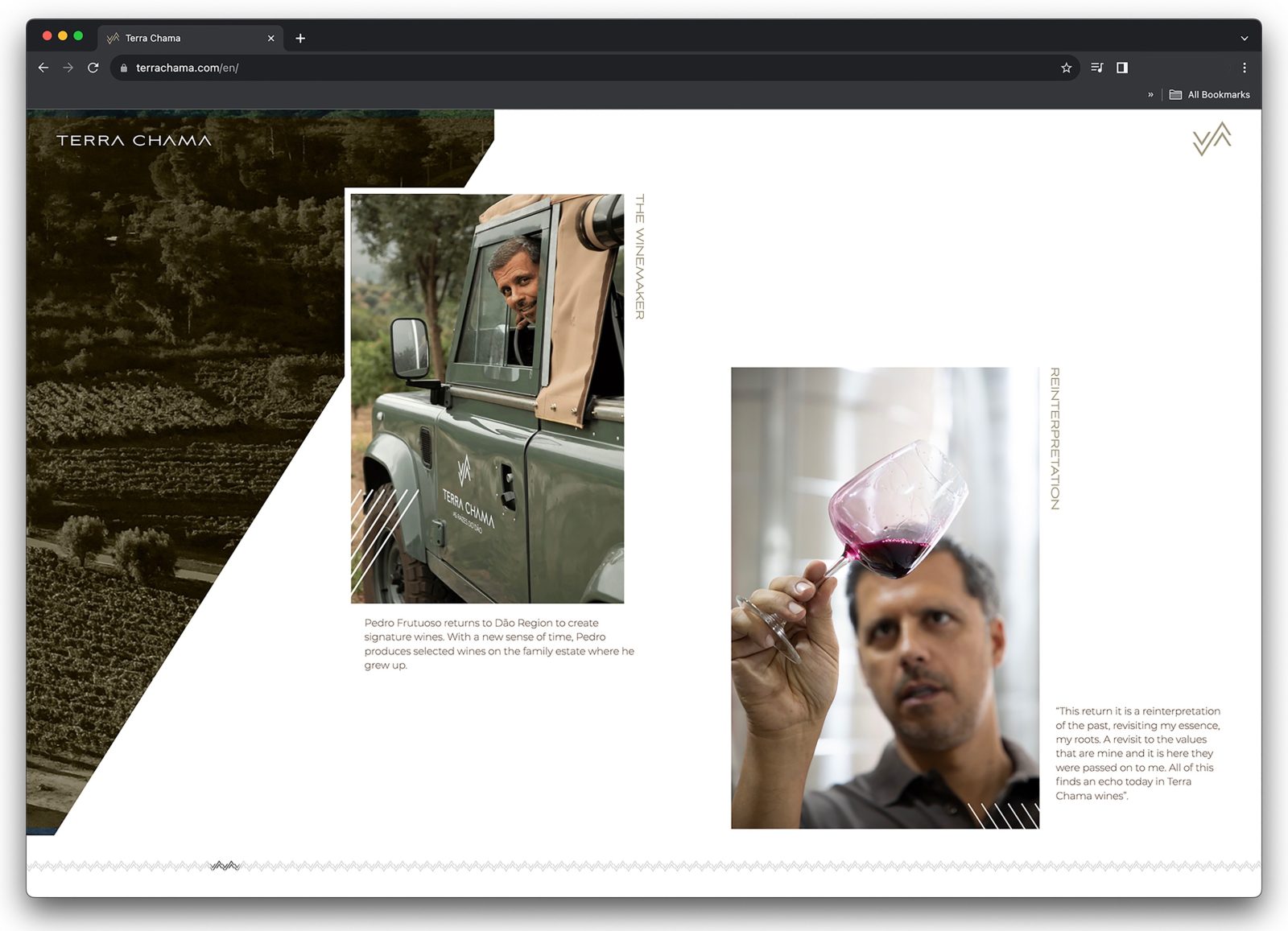Click the winemaker in jeep photo
The image size is (1288, 931).
487,398
